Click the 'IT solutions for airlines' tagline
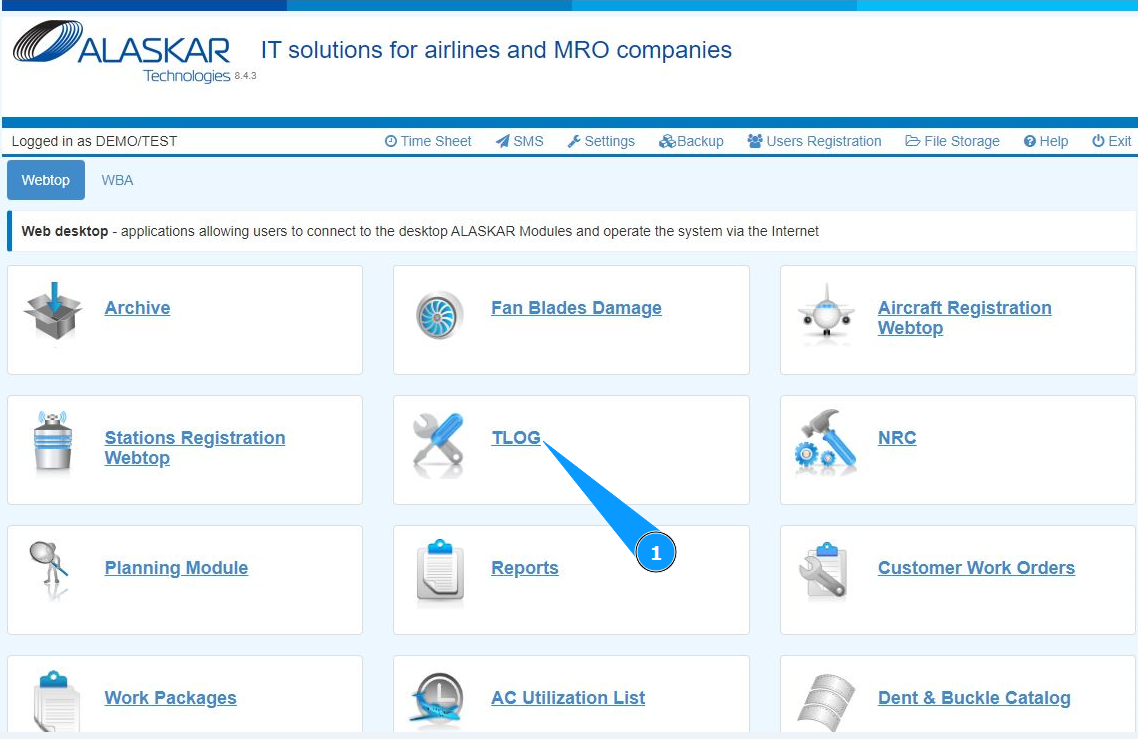 (x=496, y=49)
